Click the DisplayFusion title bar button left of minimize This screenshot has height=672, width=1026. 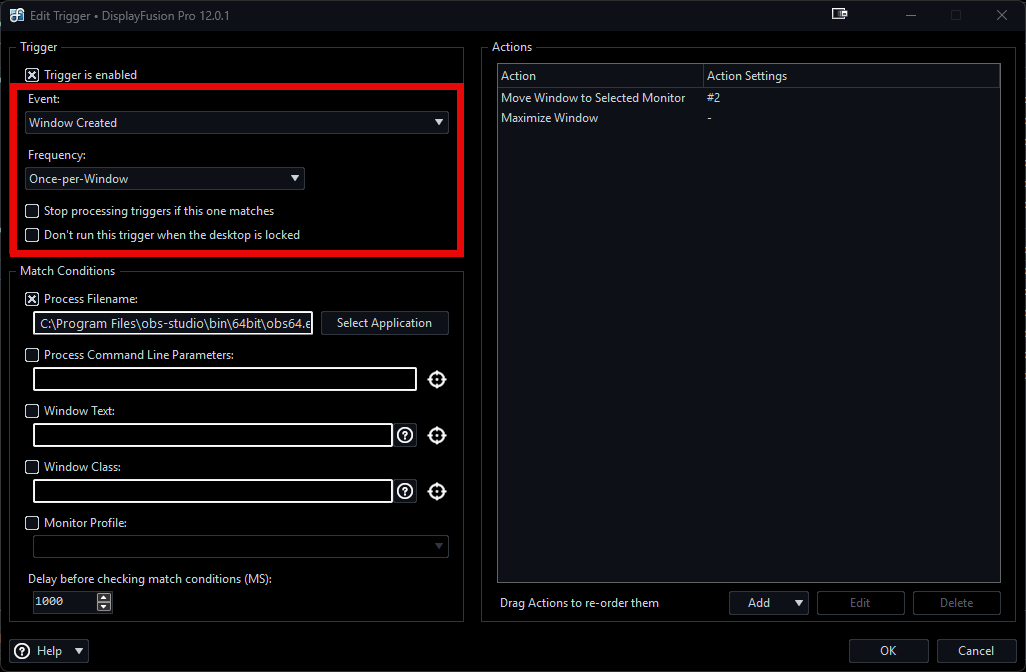(x=839, y=14)
